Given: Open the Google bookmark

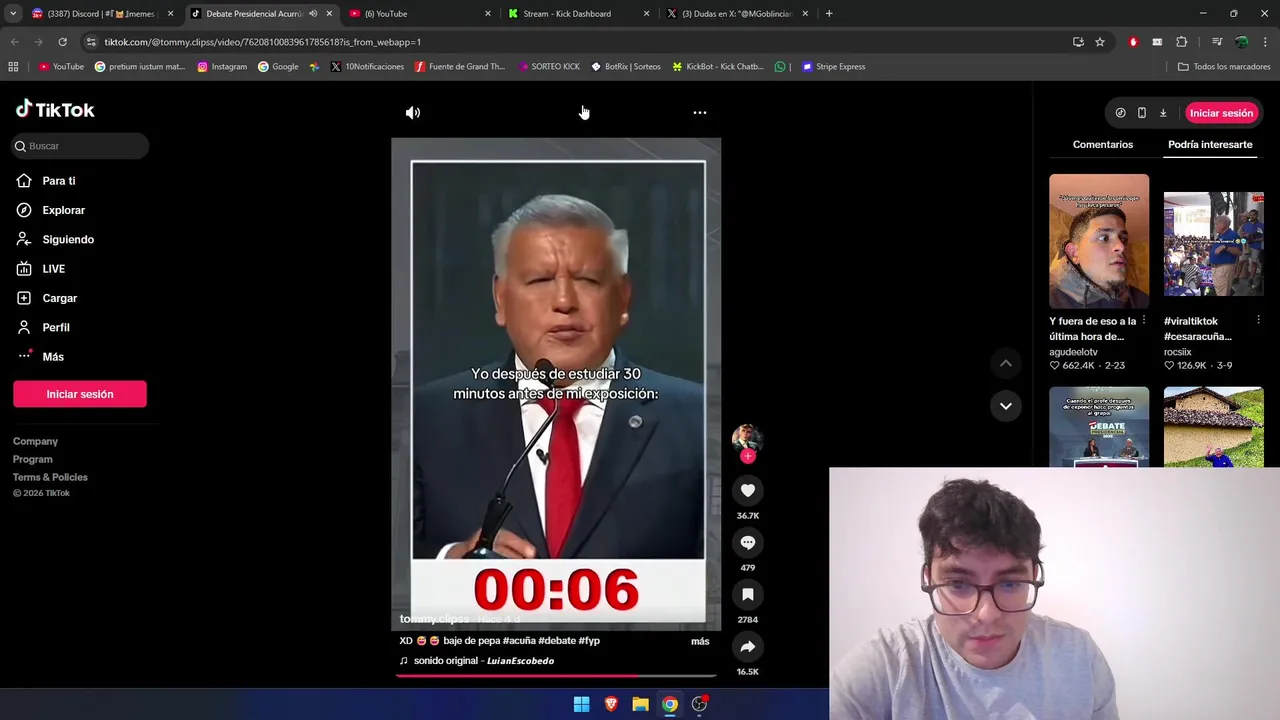Looking at the screenshot, I should (x=278, y=67).
